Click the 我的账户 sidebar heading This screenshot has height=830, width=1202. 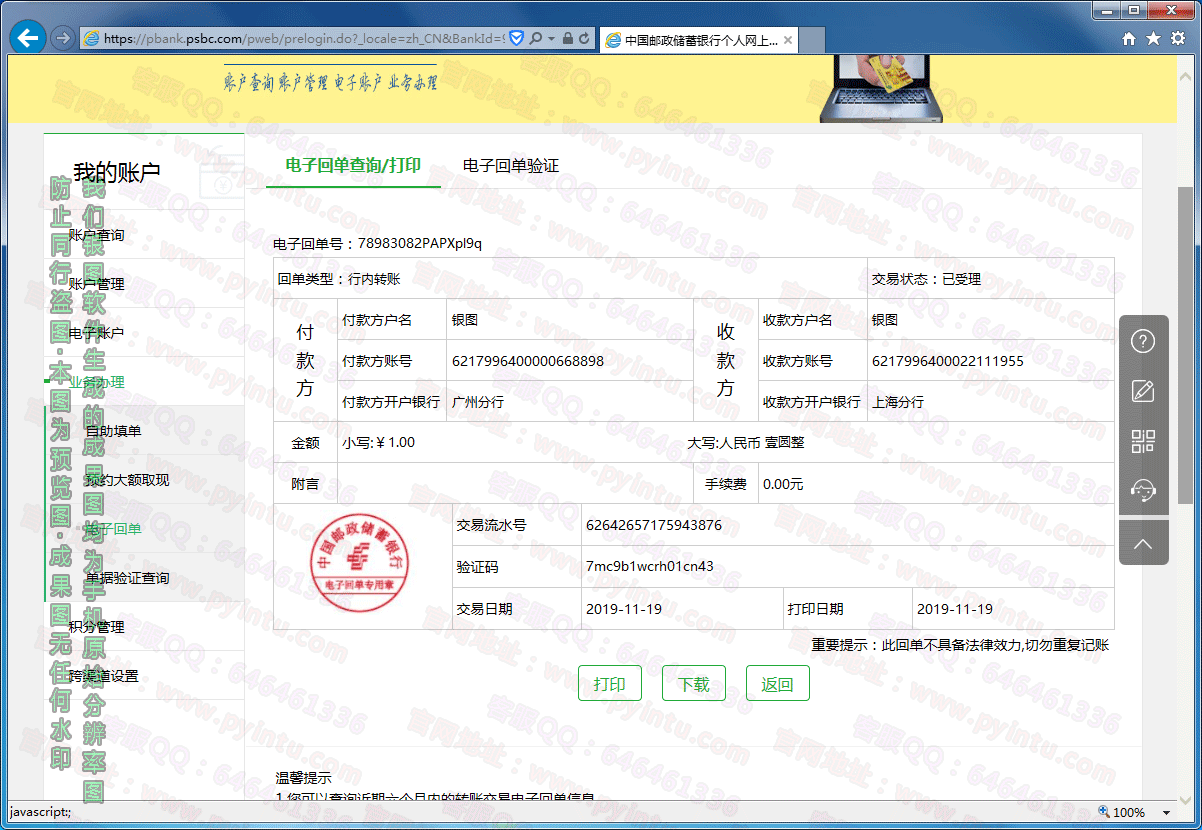[117, 173]
